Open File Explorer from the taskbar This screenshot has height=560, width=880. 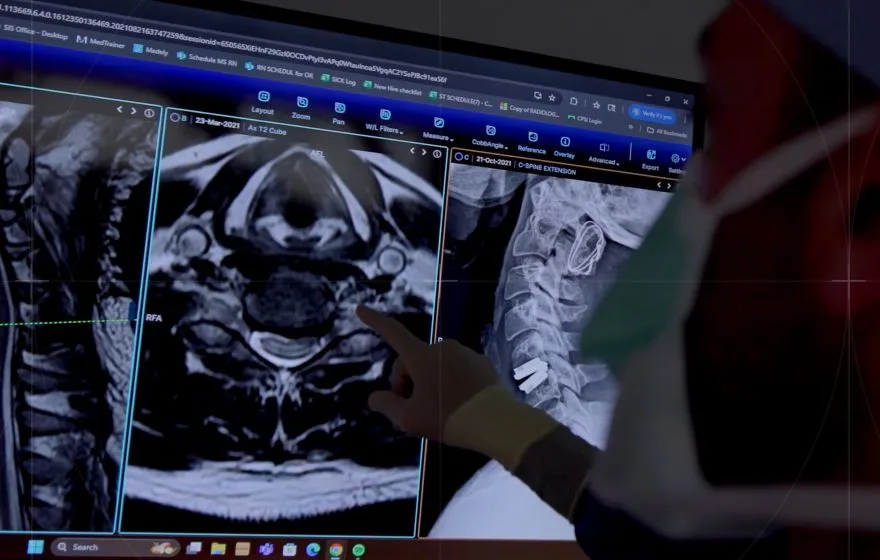pos(218,549)
